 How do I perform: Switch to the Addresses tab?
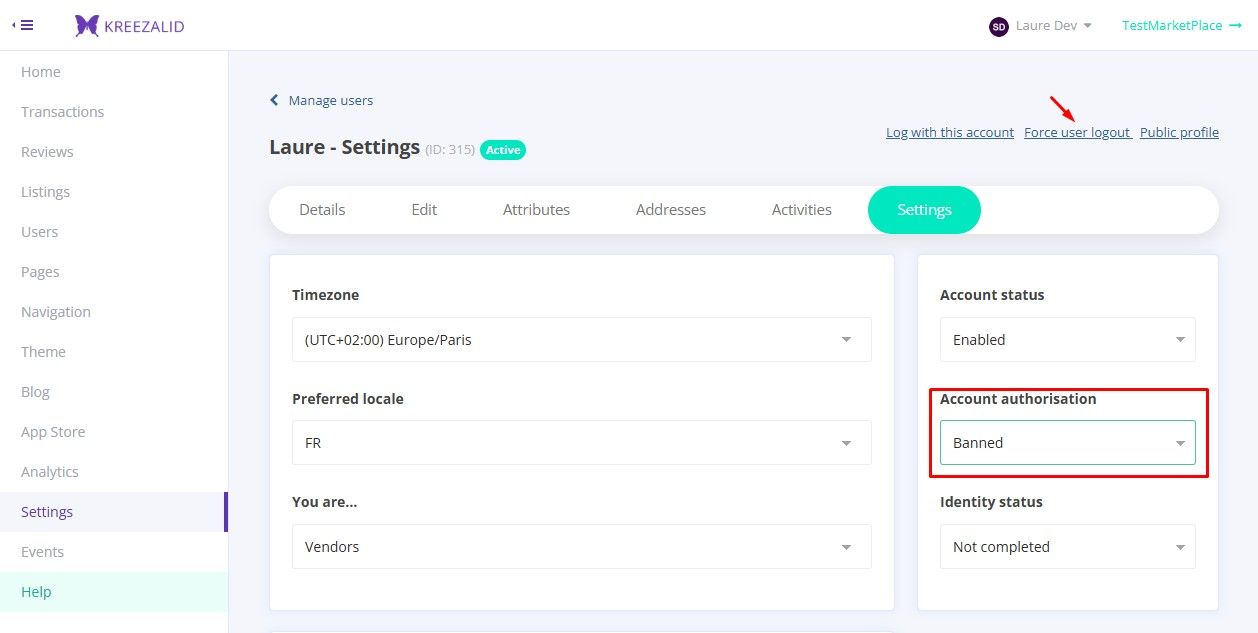click(671, 210)
